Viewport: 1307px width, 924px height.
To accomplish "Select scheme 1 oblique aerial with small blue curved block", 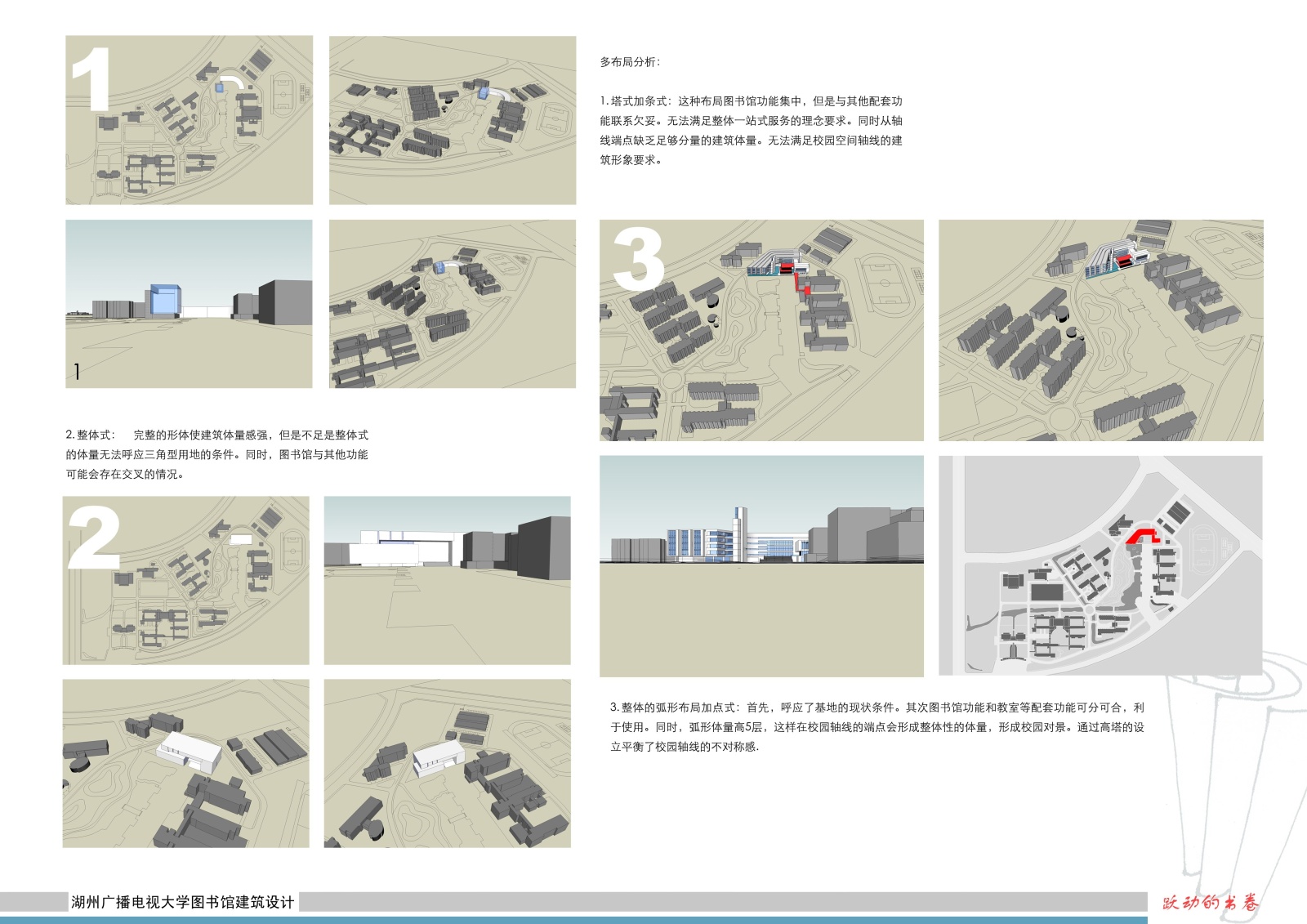I will coord(453,304).
